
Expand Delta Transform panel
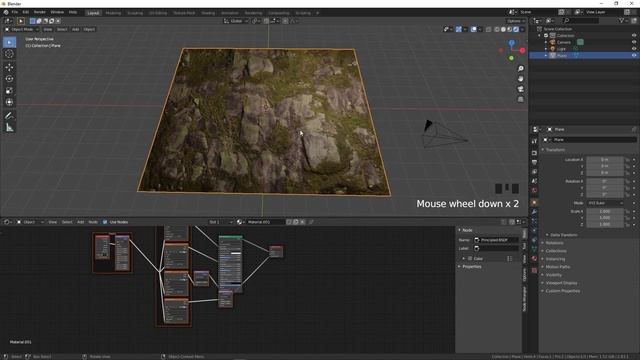[564, 235]
